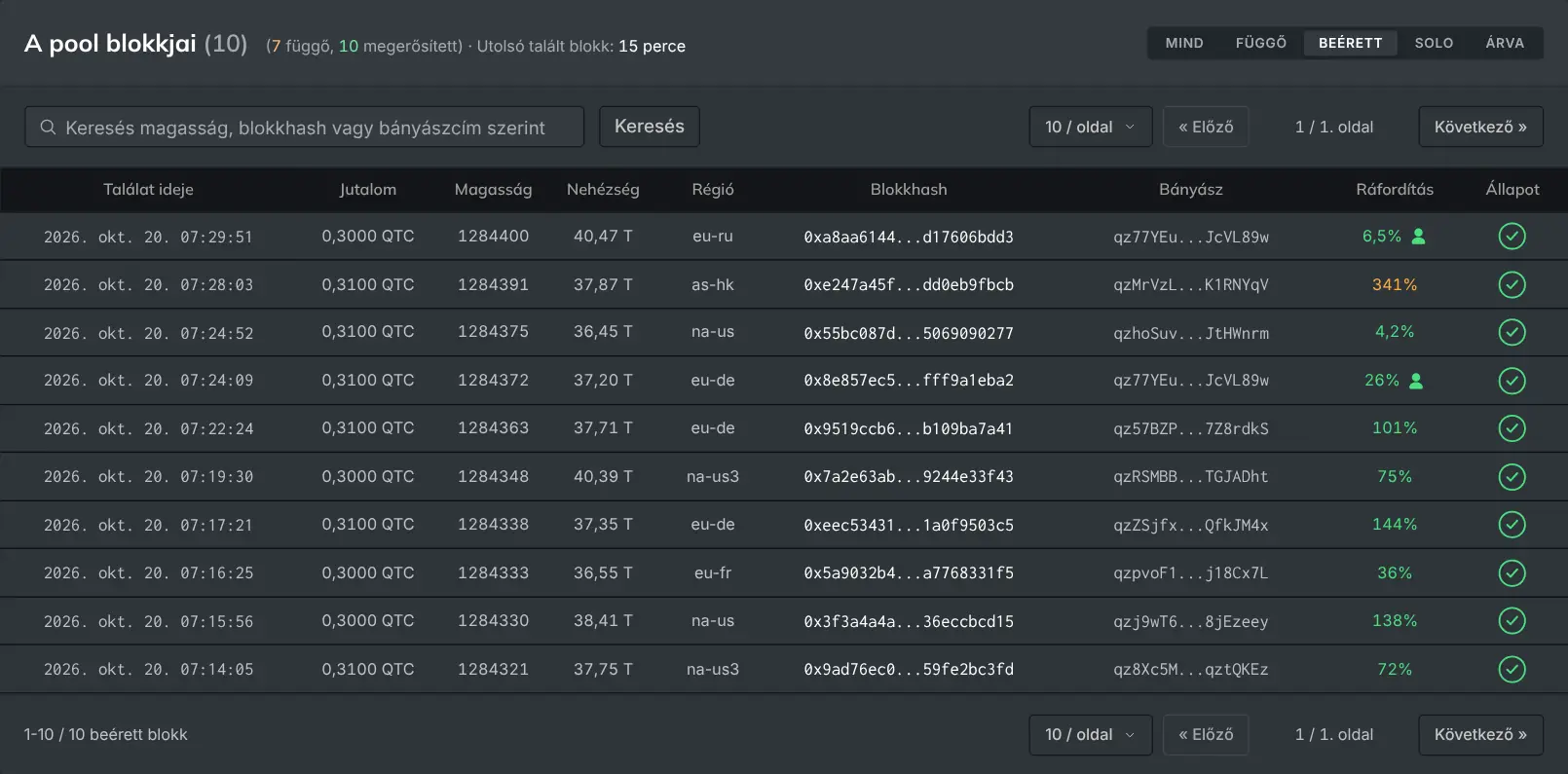Click confirmed checkmark icon for block 1284333
This screenshot has width=1568, height=774.
(1512, 573)
